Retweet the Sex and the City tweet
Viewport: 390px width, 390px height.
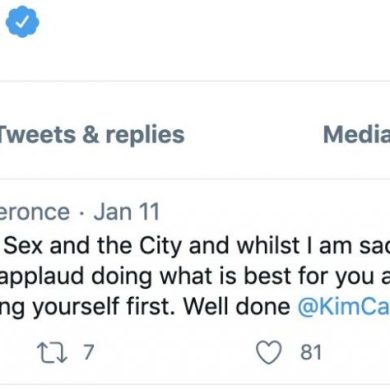[52, 353]
